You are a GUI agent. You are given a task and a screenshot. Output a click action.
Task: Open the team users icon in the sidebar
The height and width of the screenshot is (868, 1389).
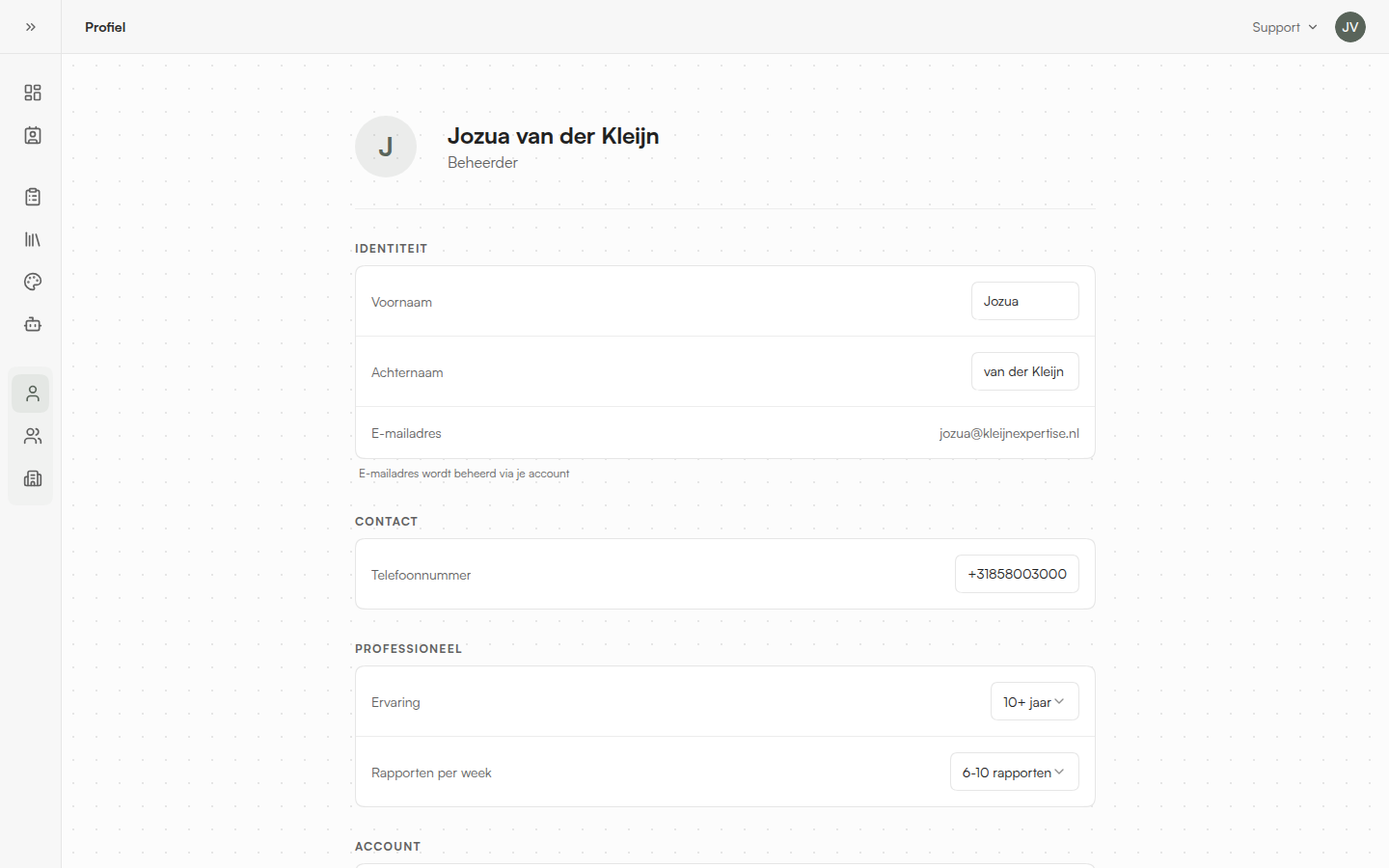pyautogui.click(x=33, y=436)
